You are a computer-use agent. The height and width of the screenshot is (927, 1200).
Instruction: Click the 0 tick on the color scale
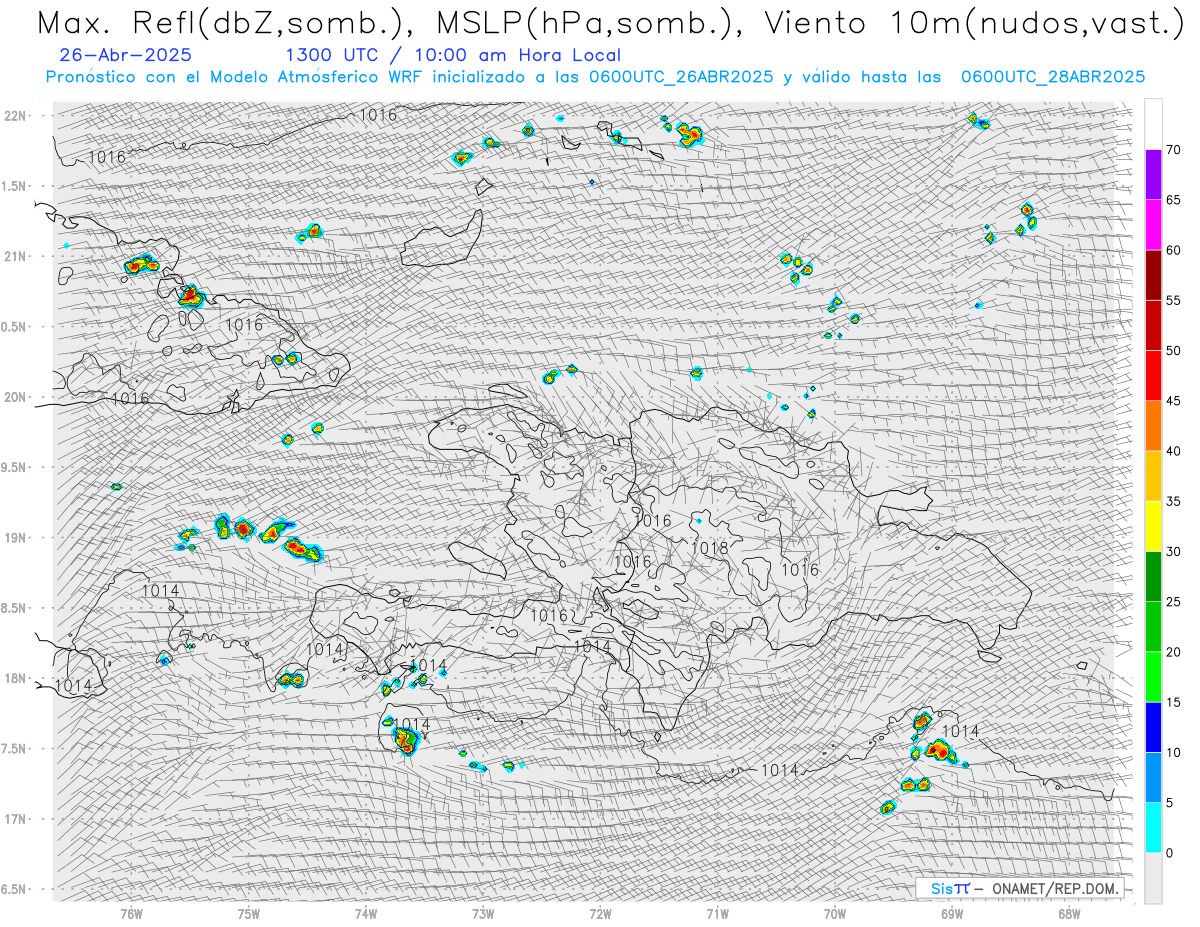(x=1170, y=853)
